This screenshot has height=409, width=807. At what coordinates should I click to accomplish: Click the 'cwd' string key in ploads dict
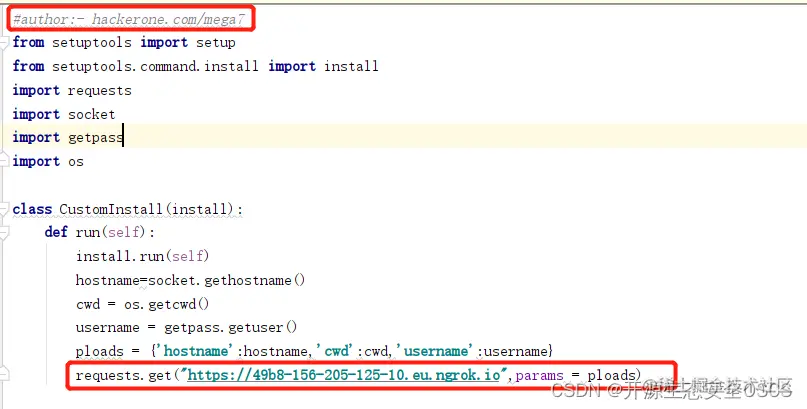[x=338, y=351]
